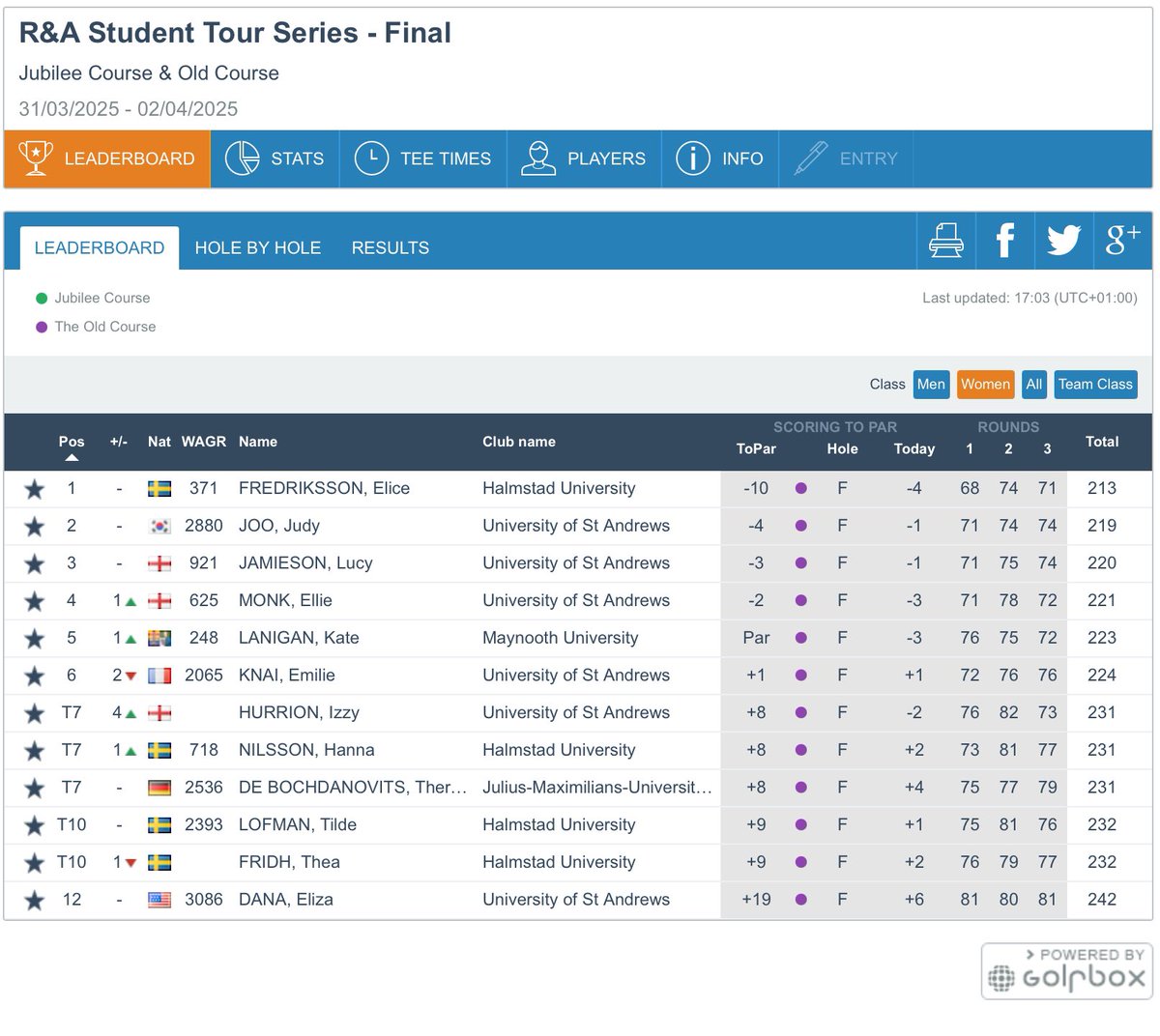Share the leaderboard on Facebook

(1004, 240)
